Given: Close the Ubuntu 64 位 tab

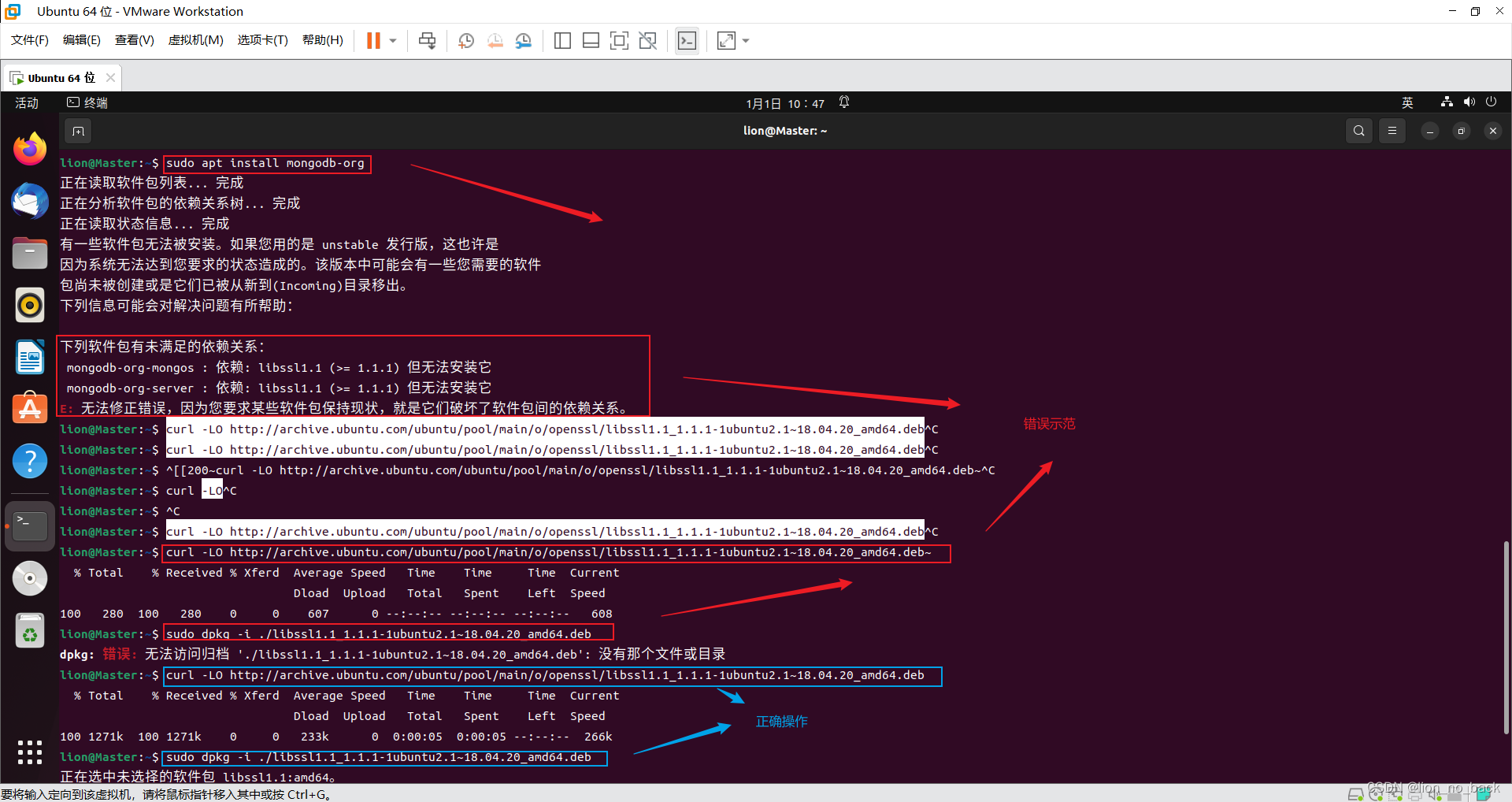Looking at the screenshot, I should coord(110,78).
